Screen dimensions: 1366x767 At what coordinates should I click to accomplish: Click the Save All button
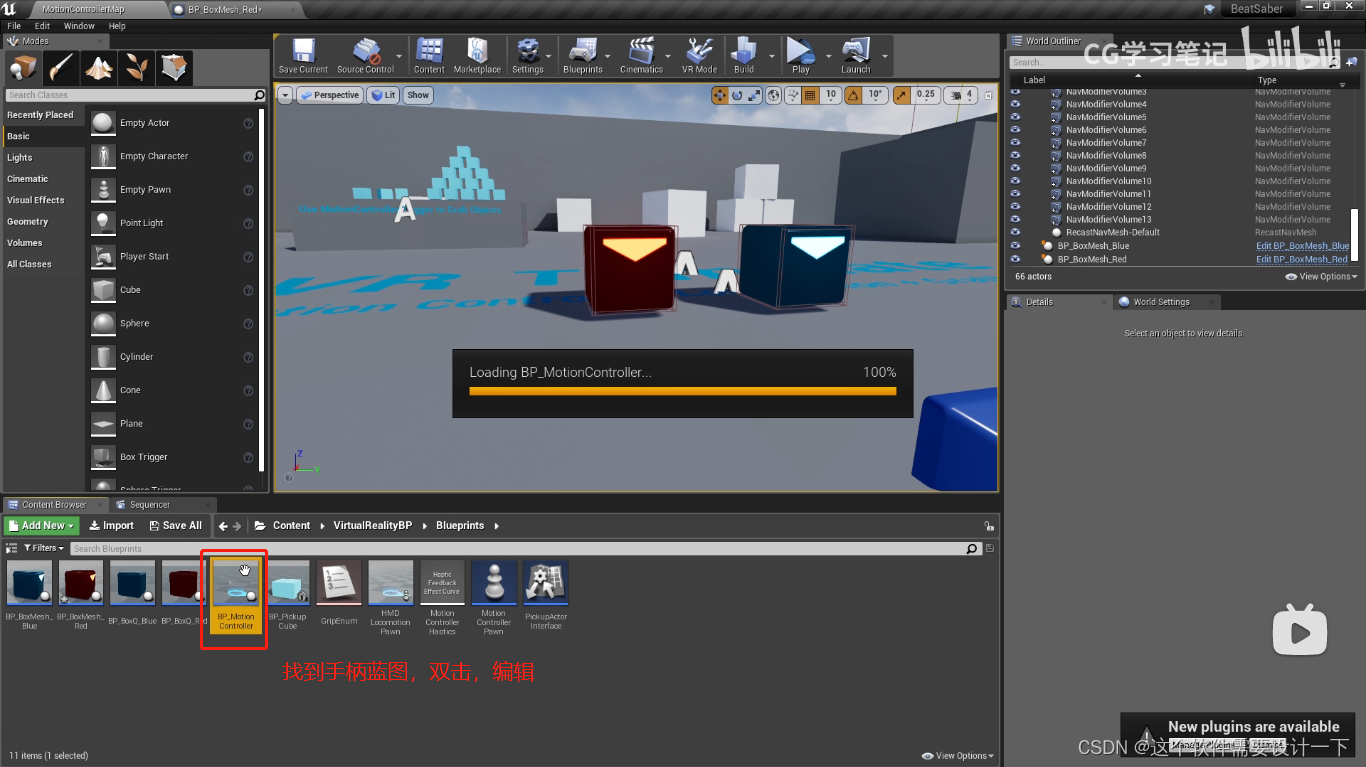pos(175,525)
